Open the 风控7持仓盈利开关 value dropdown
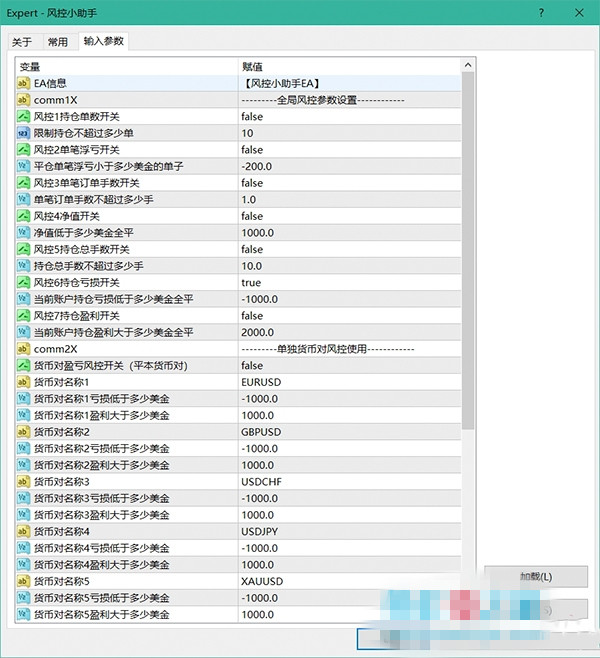The width and height of the screenshot is (600, 658). [350, 316]
